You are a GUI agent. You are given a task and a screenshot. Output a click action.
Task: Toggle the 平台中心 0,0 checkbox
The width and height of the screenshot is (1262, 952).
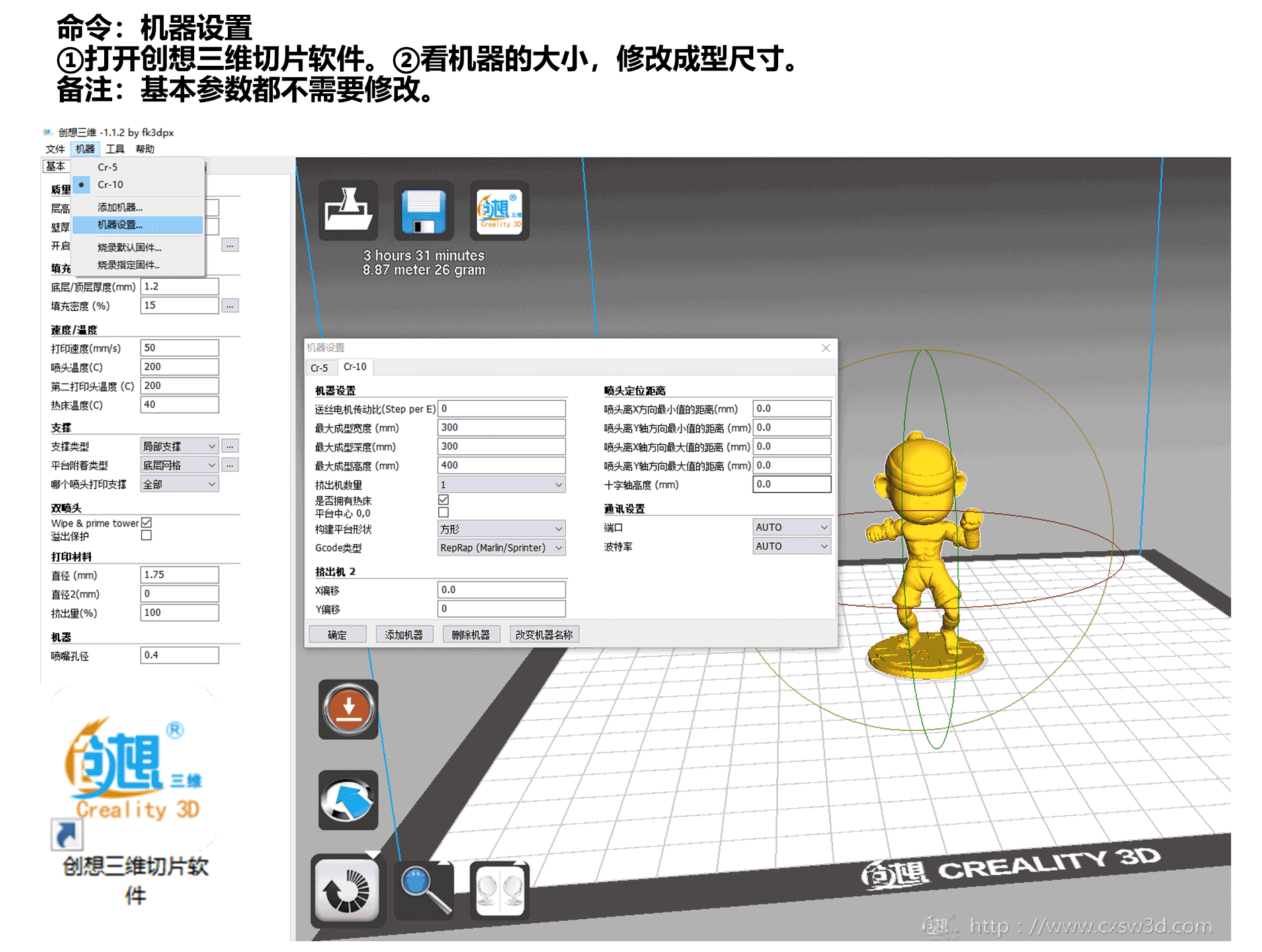444,513
